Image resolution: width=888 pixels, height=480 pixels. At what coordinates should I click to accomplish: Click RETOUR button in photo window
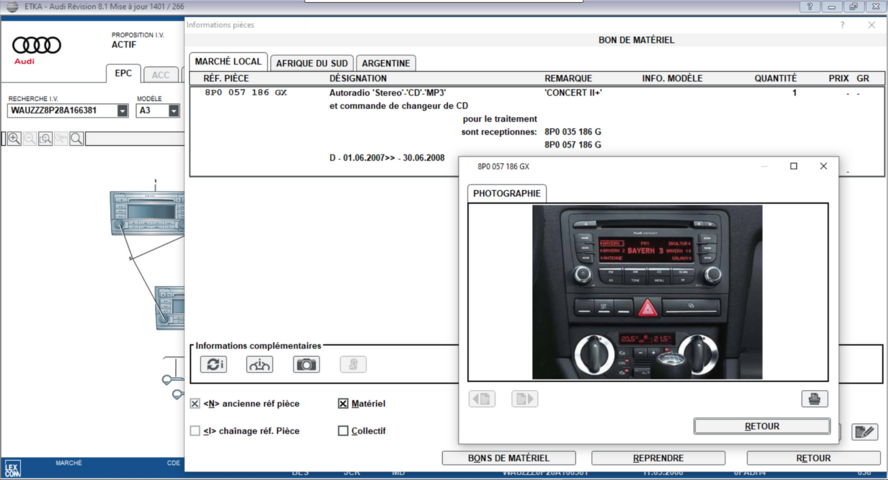pyautogui.click(x=762, y=426)
